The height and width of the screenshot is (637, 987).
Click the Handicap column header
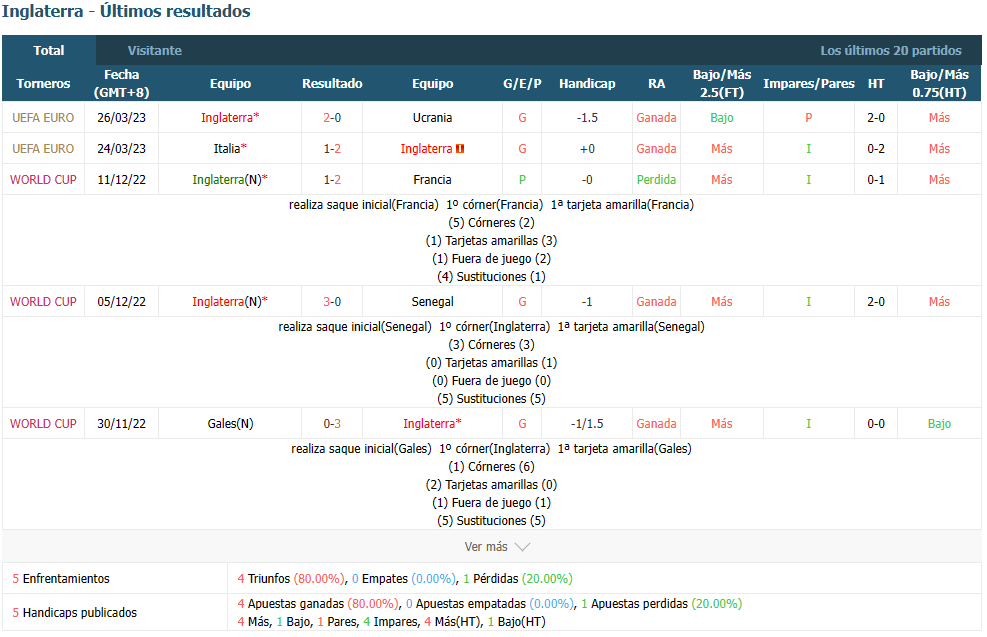587,83
